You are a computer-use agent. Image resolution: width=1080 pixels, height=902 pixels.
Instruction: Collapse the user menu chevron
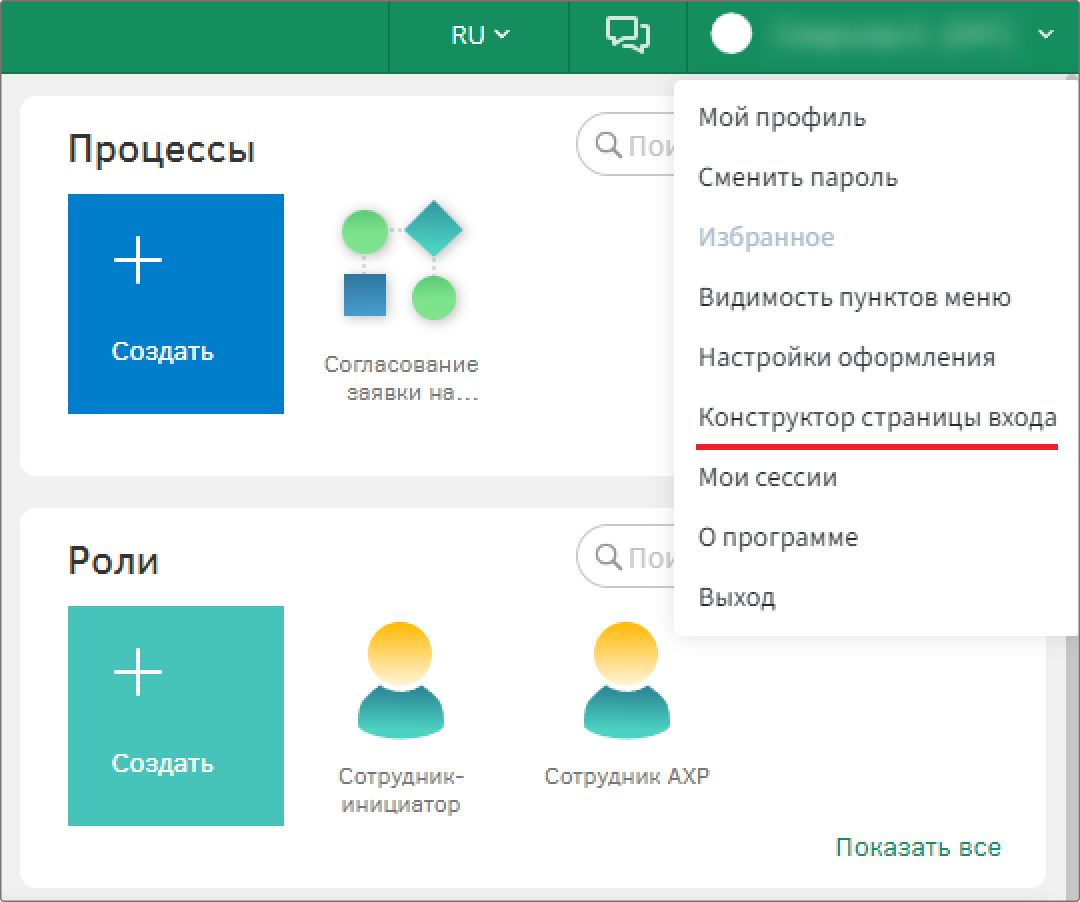[1046, 34]
